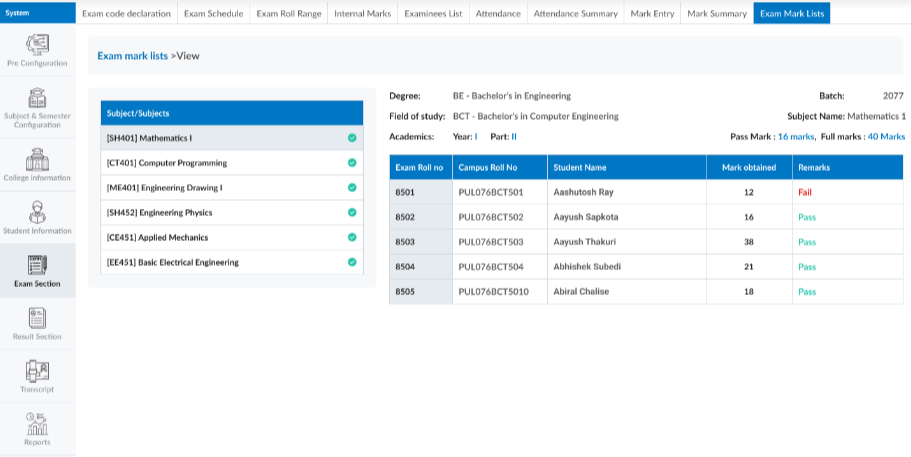This screenshot has height=457, width=911.
Task: Click student name Abhishek Subedi
Action: click(587, 267)
